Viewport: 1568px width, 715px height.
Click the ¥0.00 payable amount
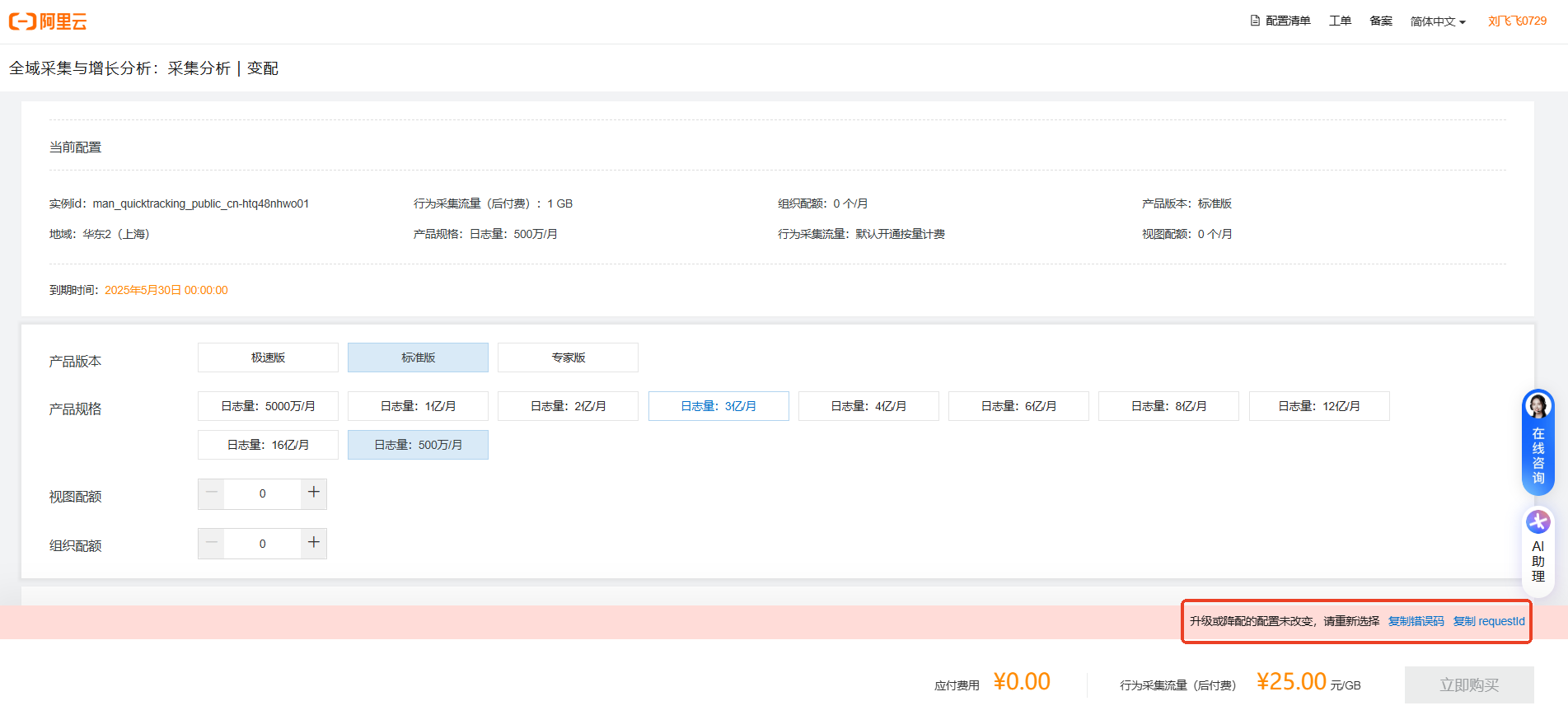1022,682
